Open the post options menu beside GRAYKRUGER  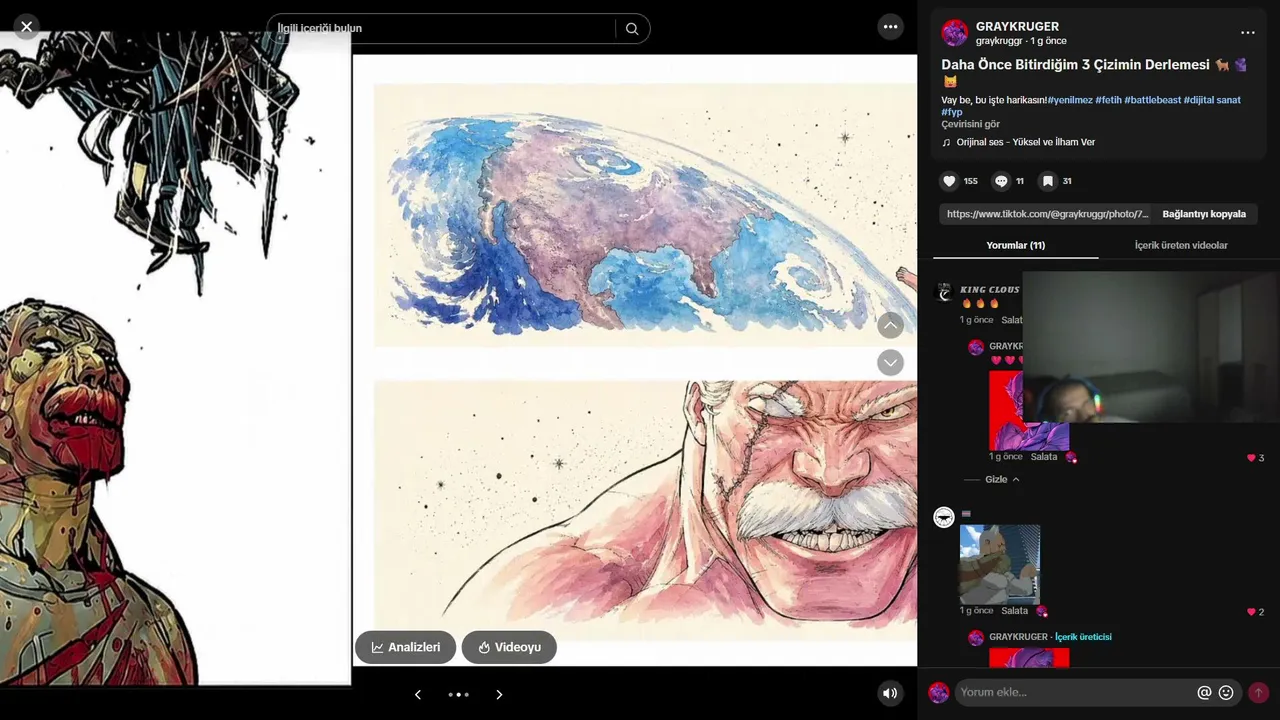pyautogui.click(x=1247, y=32)
